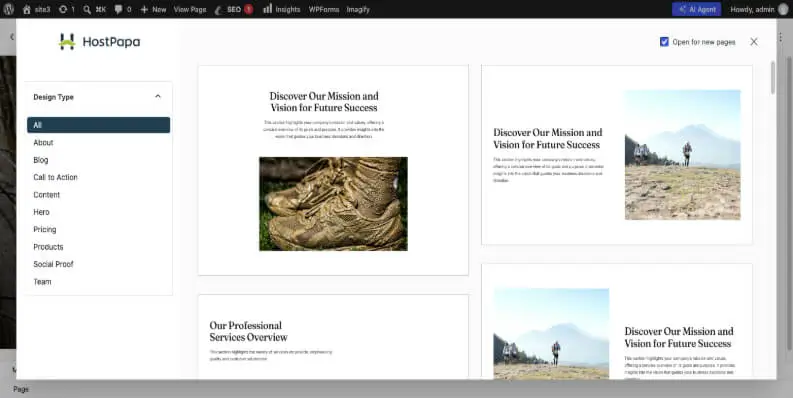Image resolution: width=793 pixels, height=398 pixels.
Task: Click the admin avatar picture
Action: (783, 9)
